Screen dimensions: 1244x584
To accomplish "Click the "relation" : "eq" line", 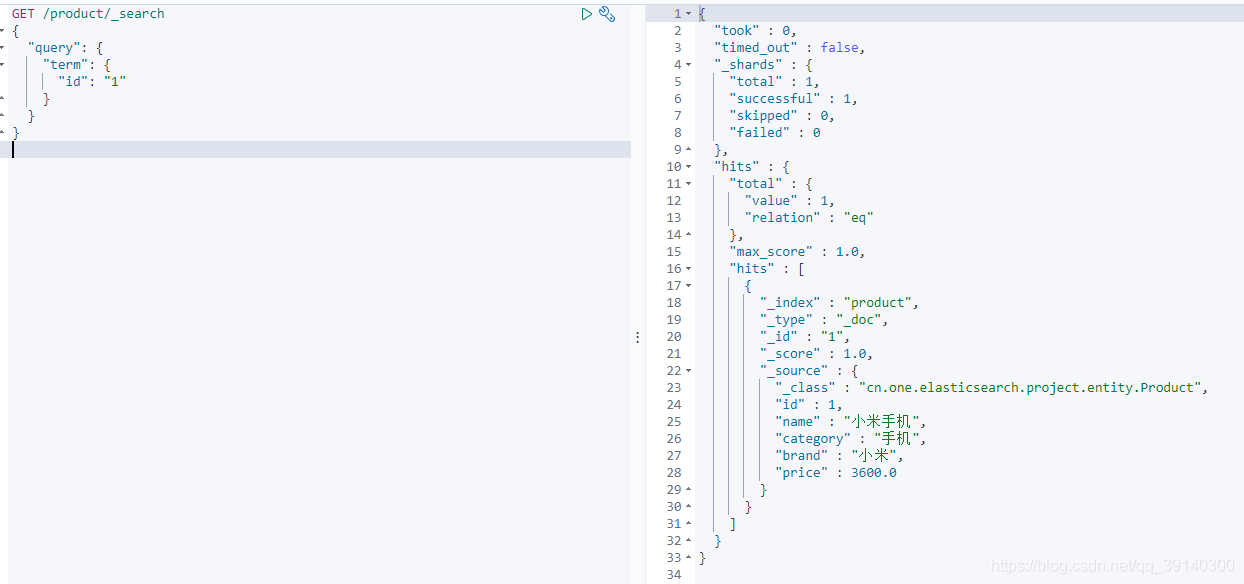I will tap(809, 218).
